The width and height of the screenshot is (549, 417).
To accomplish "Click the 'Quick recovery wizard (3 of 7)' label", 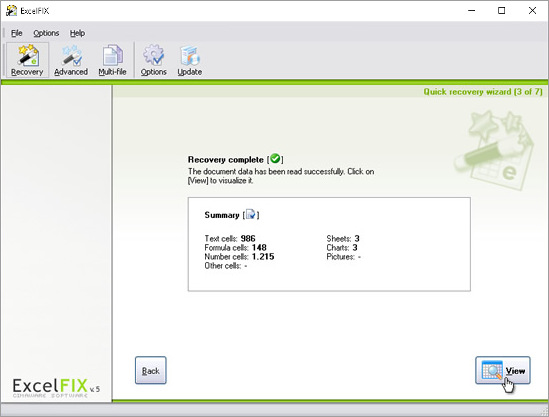I will click(483, 92).
